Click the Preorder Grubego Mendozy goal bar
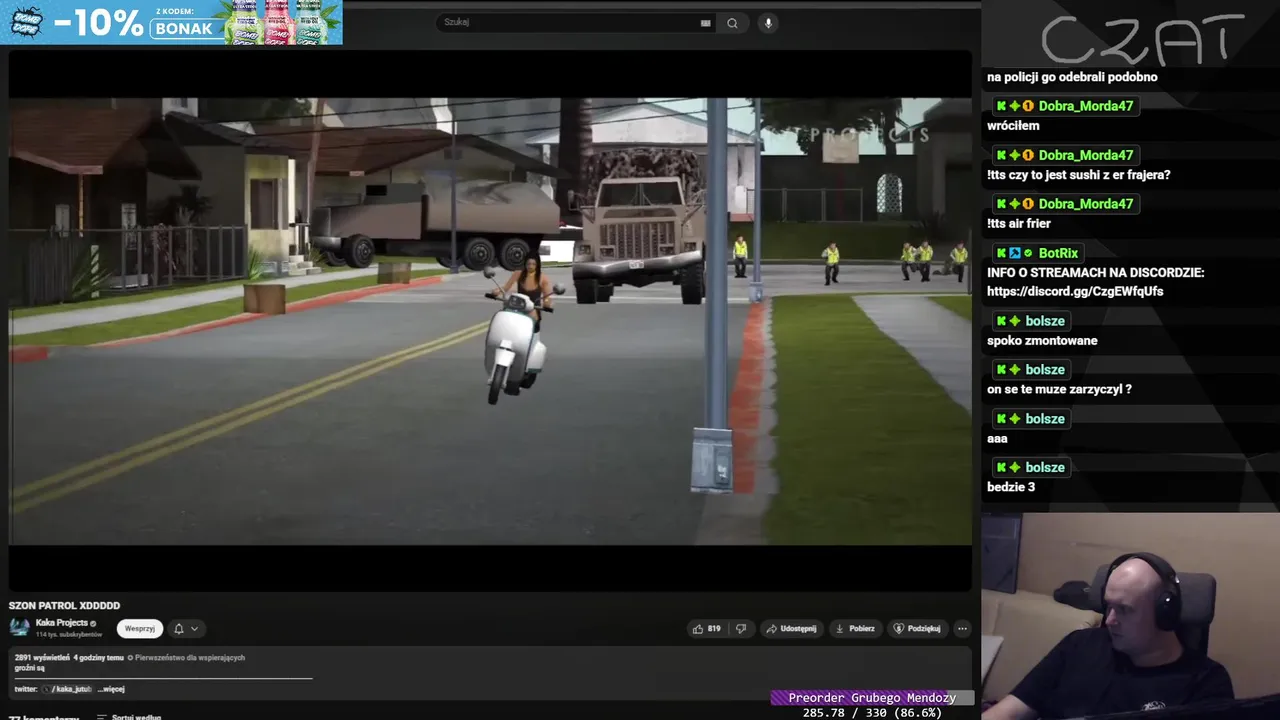1280x720 pixels. coord(872,698)
